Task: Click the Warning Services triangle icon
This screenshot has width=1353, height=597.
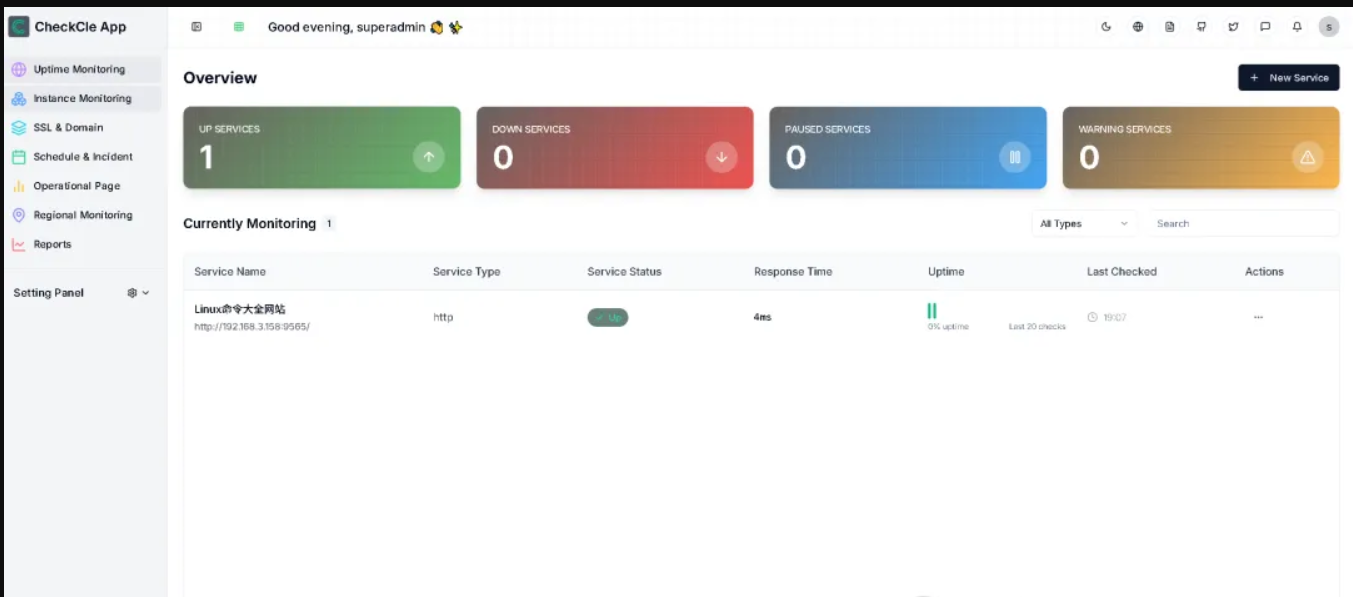Action: tap(1307, 157)
